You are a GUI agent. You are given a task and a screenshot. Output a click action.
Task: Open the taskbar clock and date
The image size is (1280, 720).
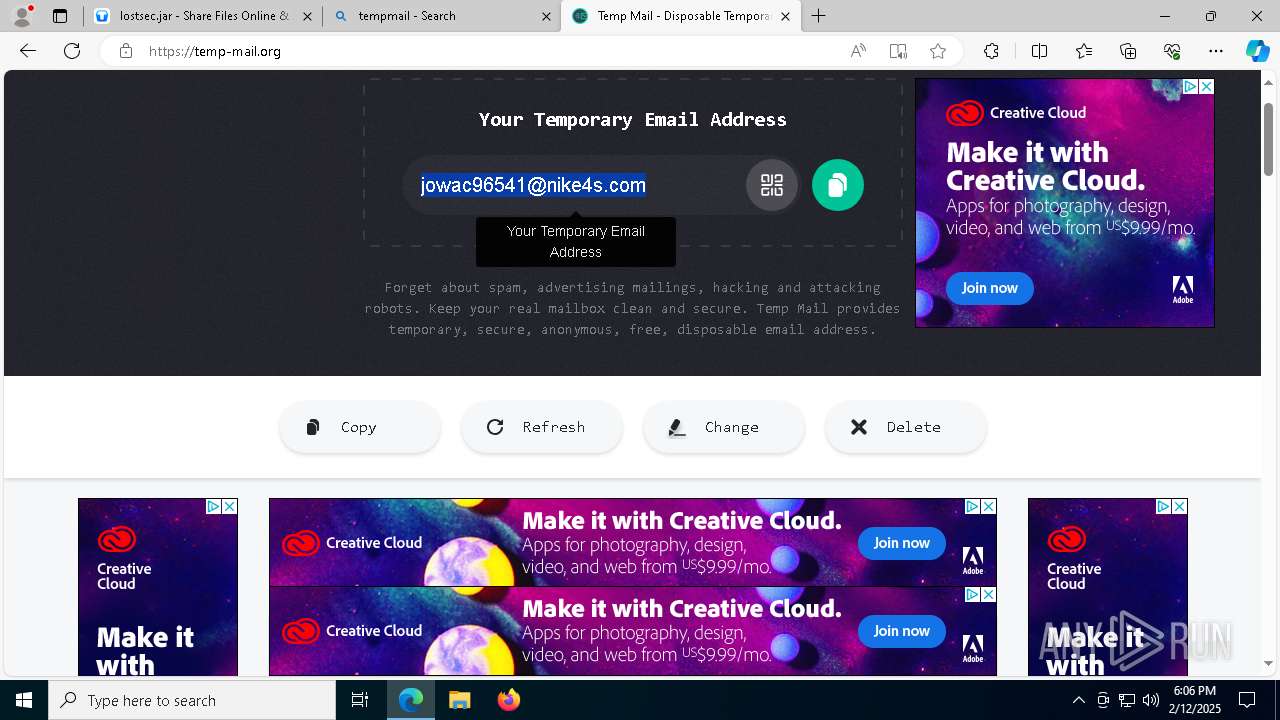pos(1195,700)
